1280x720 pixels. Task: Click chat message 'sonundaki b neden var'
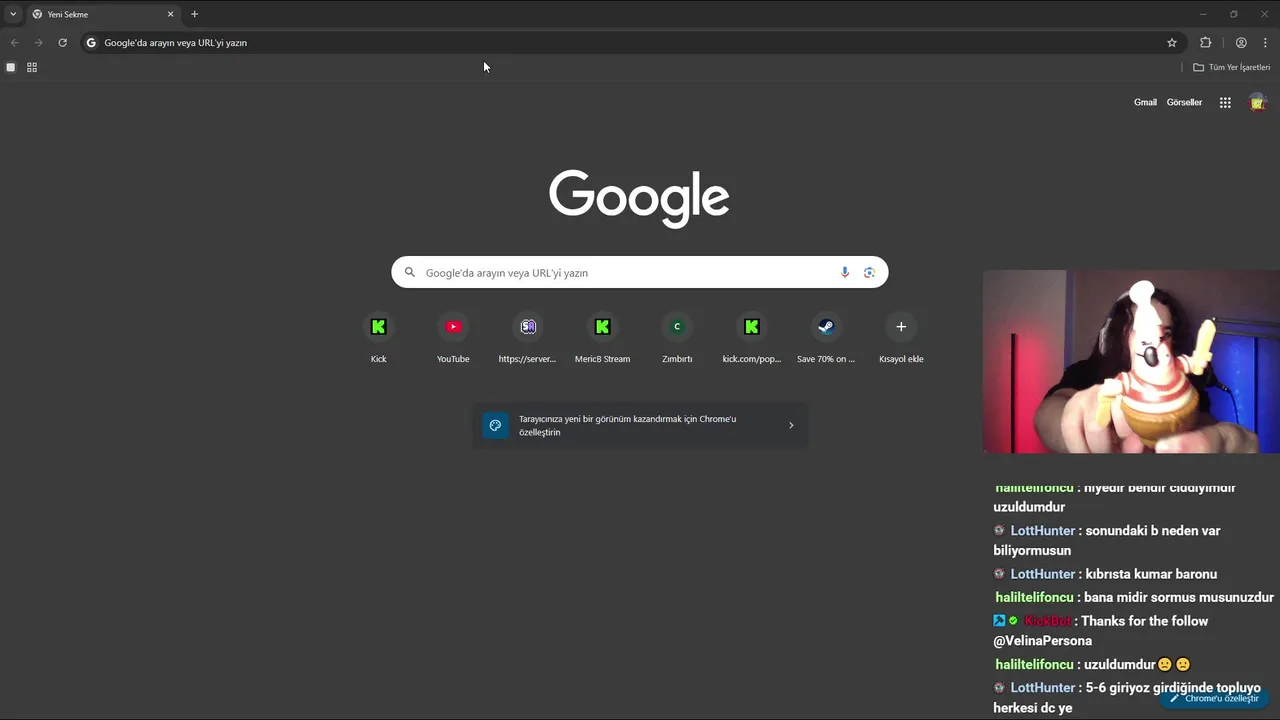pos(1153,531)
